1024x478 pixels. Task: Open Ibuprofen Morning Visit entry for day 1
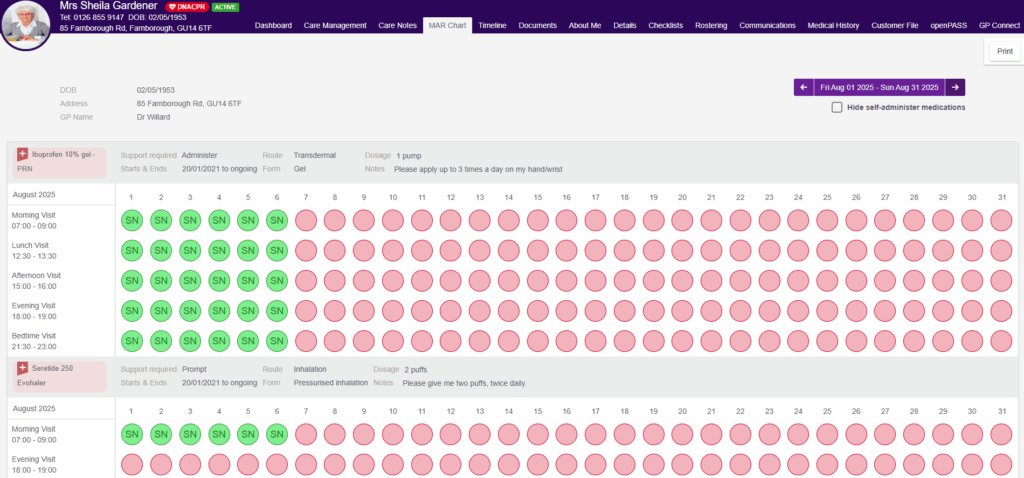[131, 220]
